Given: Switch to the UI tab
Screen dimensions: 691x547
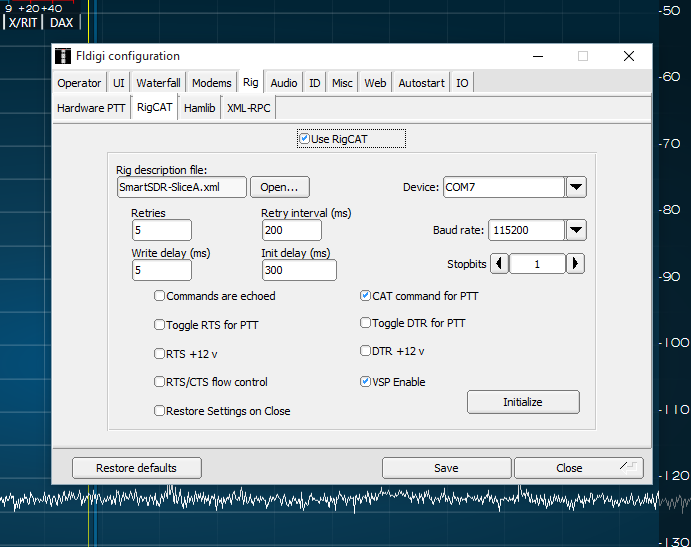Looking at the screenshot, I should click(119, 83).
